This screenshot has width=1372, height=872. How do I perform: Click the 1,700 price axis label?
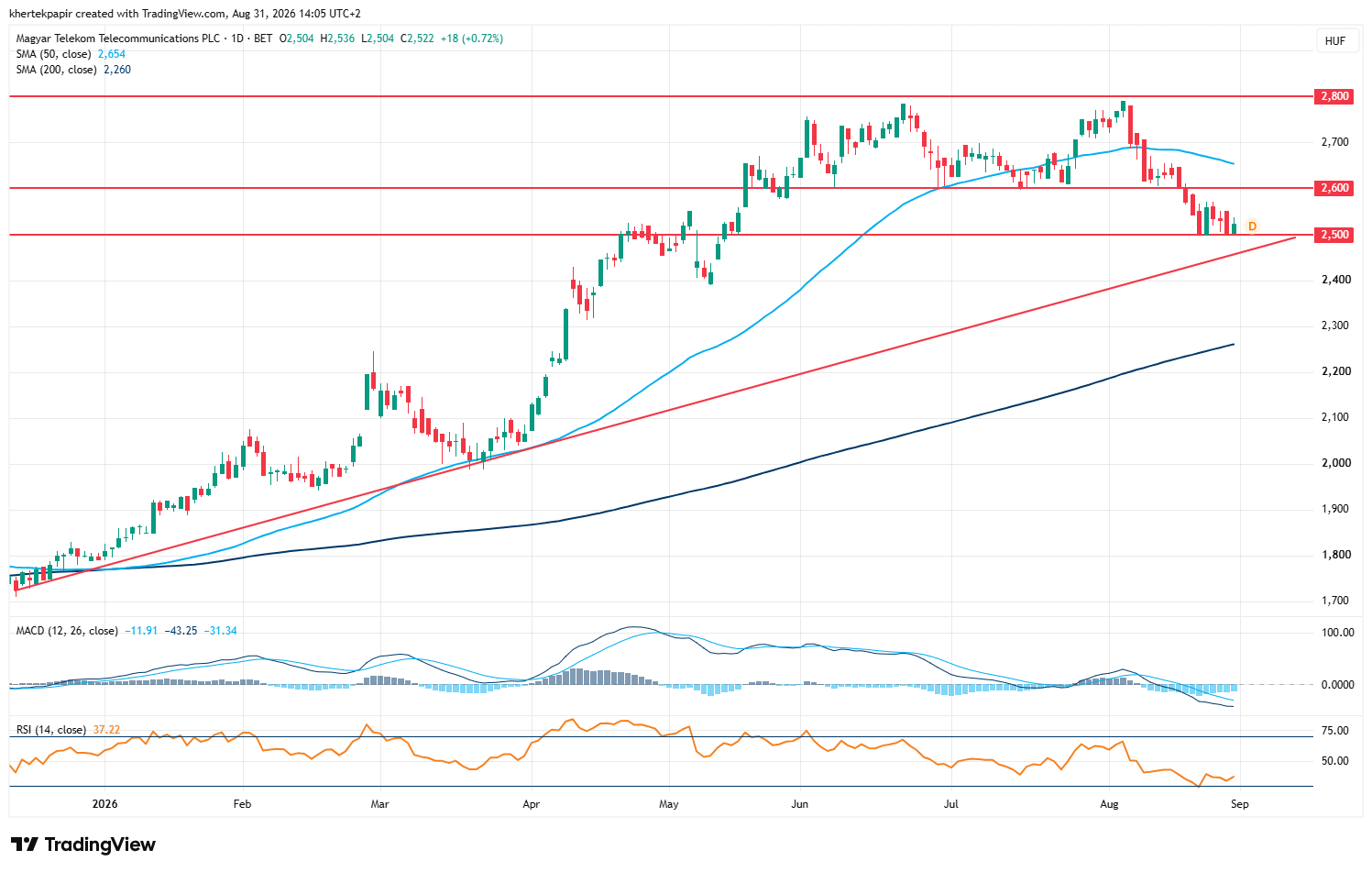(x=1335, y=601)
